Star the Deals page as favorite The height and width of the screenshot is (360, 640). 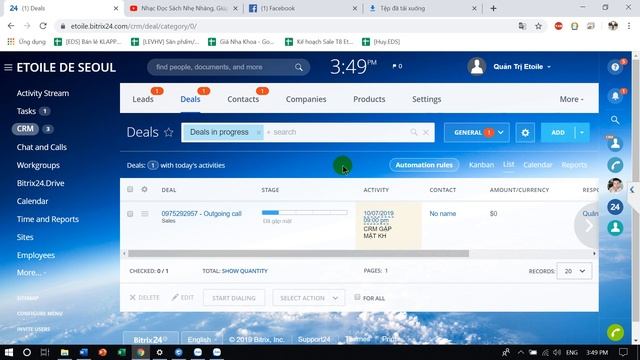[x=169, y=132]
